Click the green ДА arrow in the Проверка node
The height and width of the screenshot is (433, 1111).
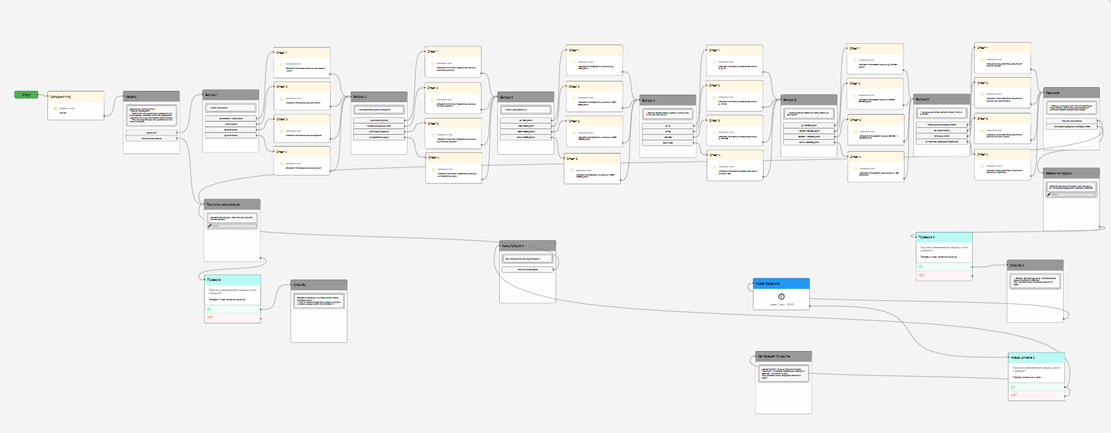pyautogui.click(x=210, y=309)
